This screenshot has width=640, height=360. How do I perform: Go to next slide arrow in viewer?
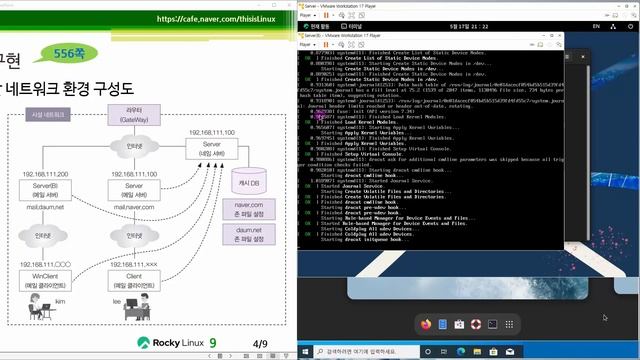(x=230, y=356)
